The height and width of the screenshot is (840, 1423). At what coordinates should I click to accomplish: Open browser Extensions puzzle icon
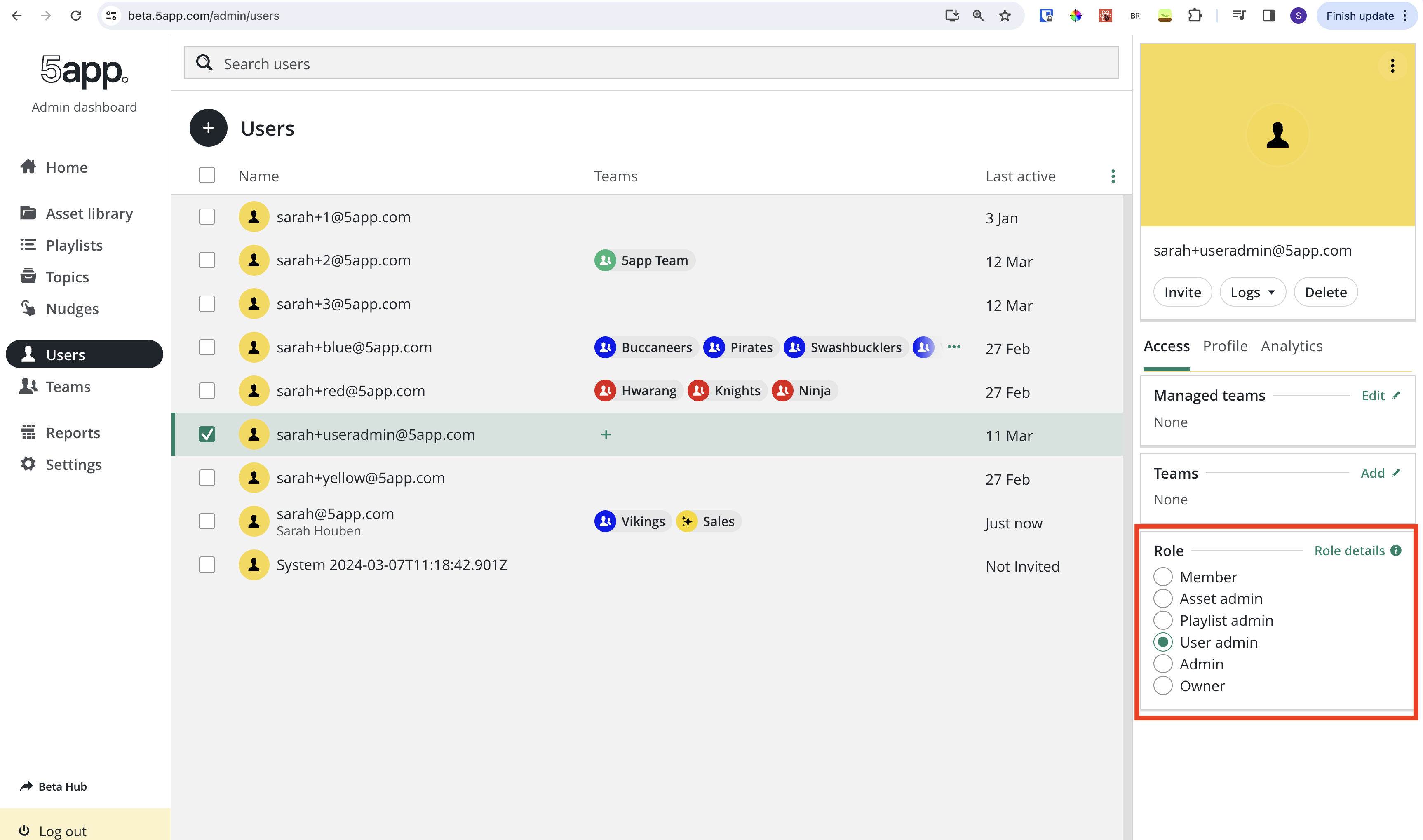point(1194,16)
